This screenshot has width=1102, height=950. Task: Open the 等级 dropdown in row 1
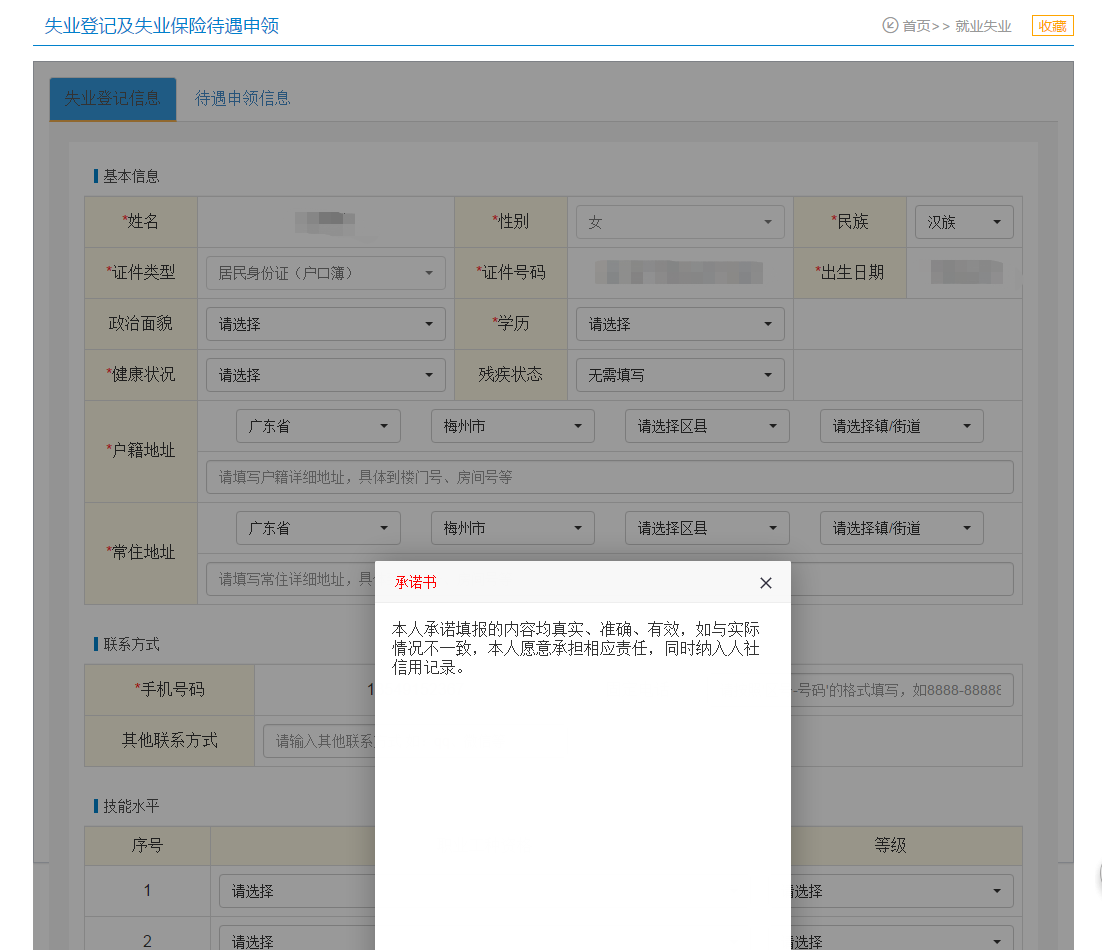900,891
